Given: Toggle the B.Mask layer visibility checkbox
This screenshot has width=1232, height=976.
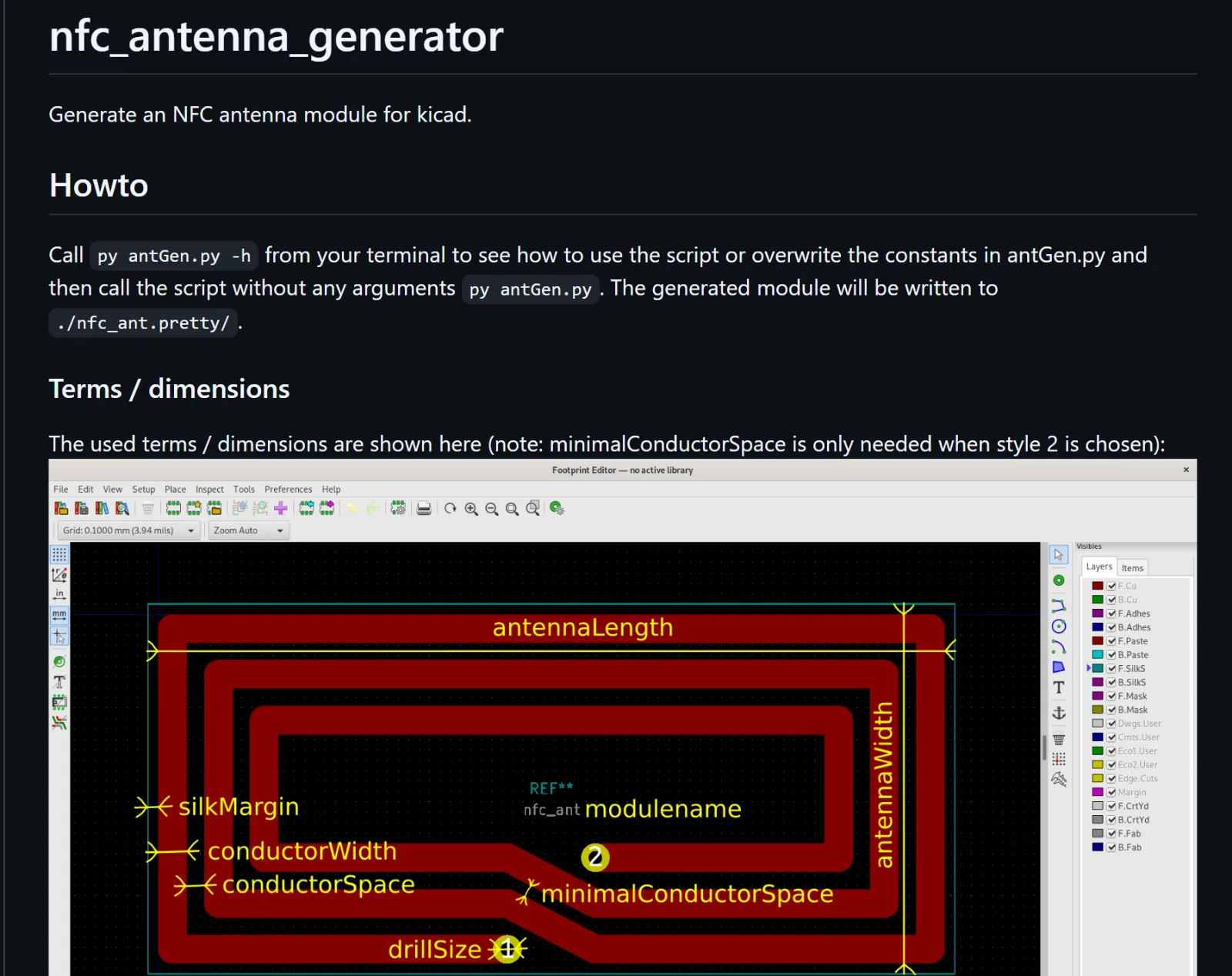Looking at the screenshot, I should point(1111,710).
